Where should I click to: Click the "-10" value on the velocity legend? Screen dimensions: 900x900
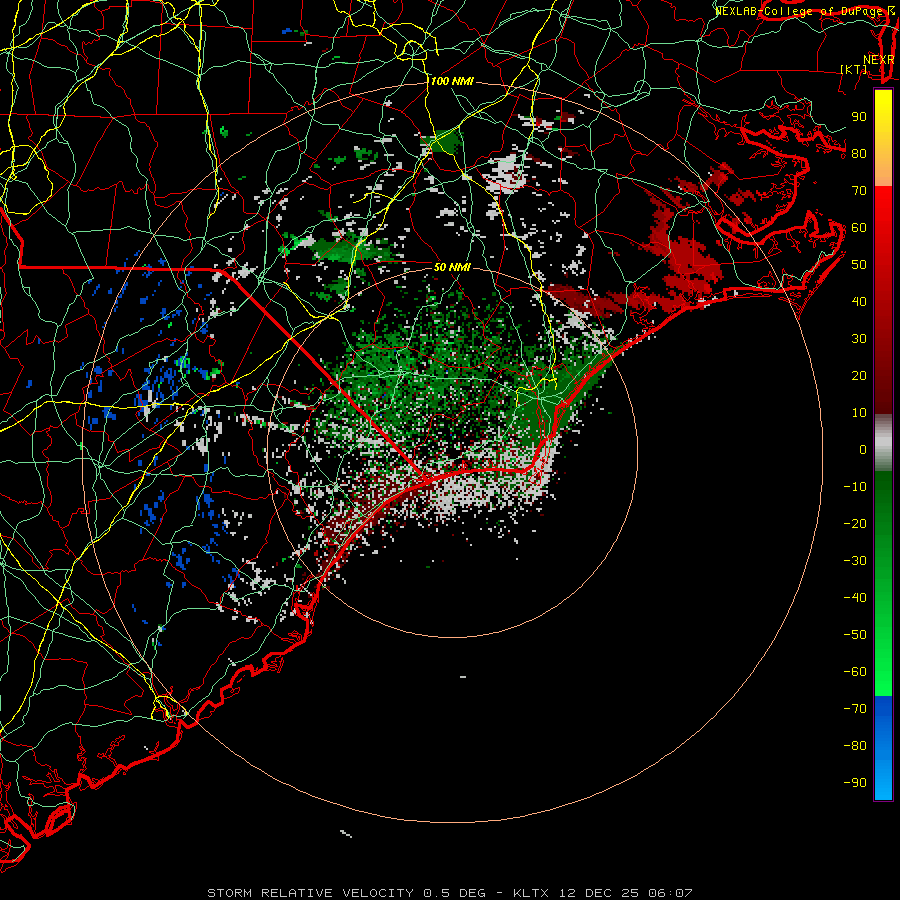pyautogui.click(x=855, y=487)
